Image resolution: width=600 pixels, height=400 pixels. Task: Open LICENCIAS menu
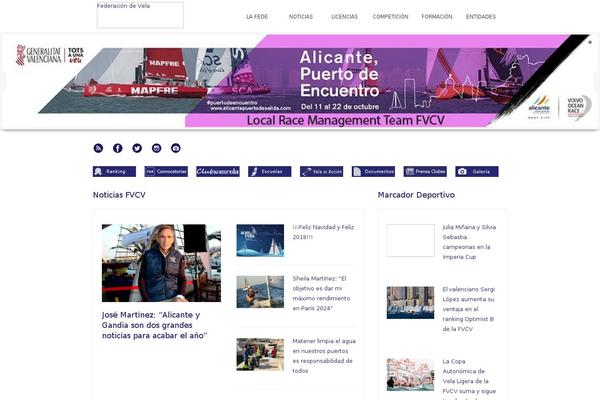(x=344, y=17)
